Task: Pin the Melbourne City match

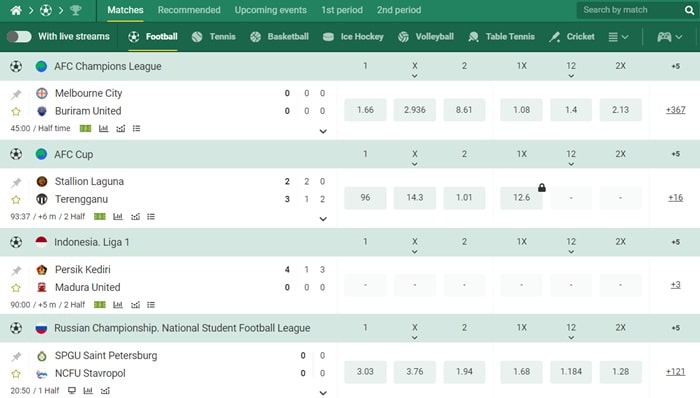Action: click(16, 94)
